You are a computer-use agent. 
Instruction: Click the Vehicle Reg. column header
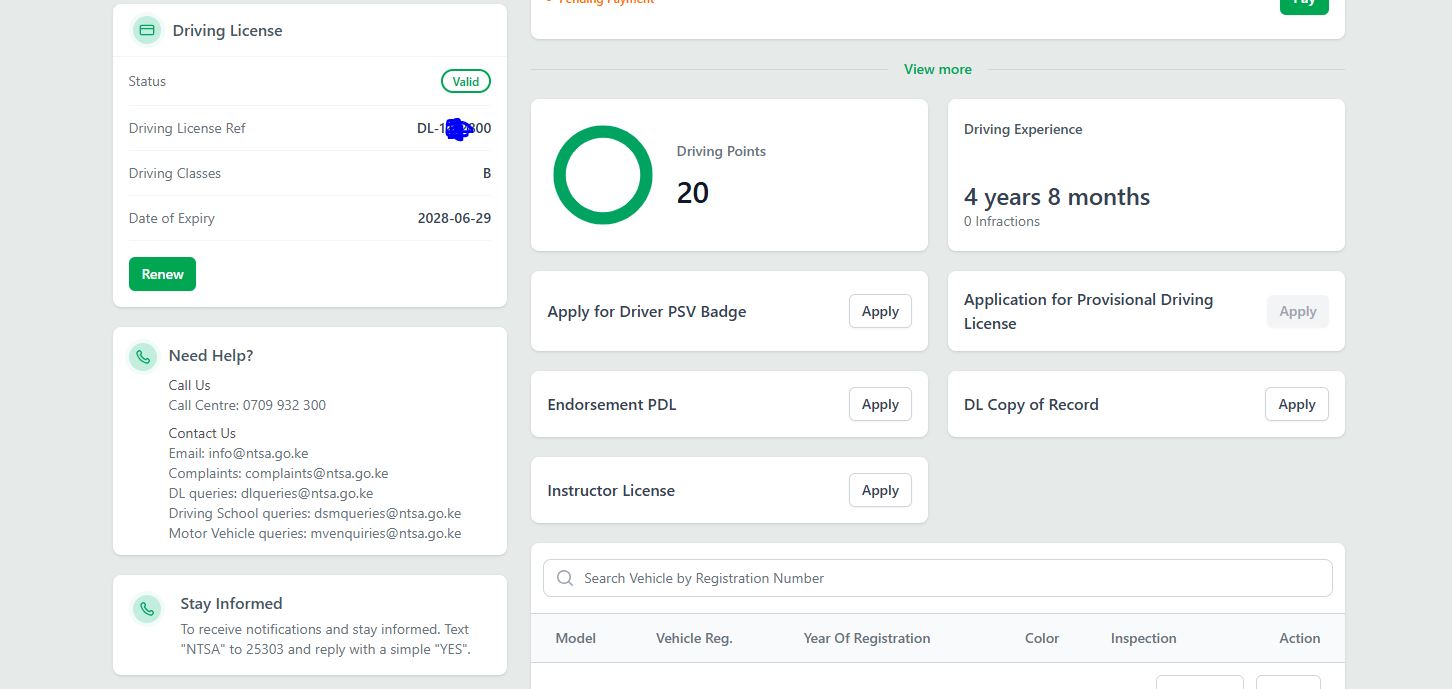click(x=694, y=638)
